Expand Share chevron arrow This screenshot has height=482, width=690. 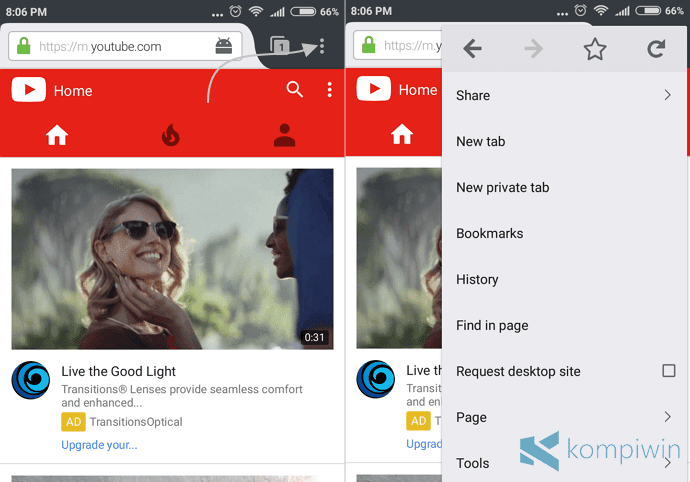click(x=668, y=95)
